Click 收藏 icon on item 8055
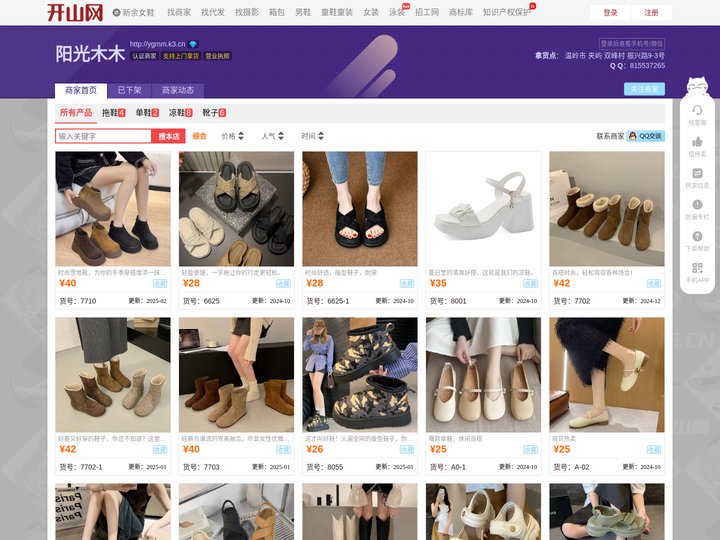Image resolution: width=720 pixels, height=540 pixels. pos(407,450)
